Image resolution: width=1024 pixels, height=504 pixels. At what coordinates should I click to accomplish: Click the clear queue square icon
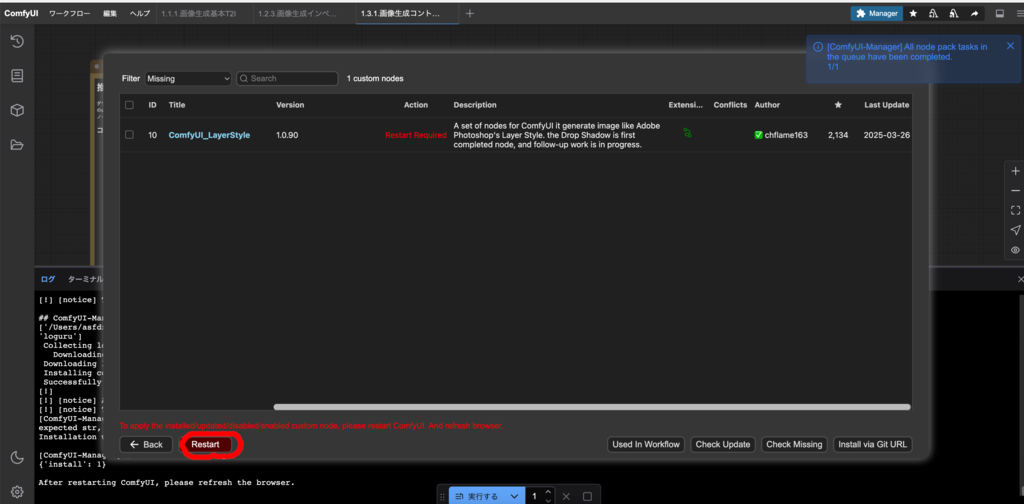[586, 496]
